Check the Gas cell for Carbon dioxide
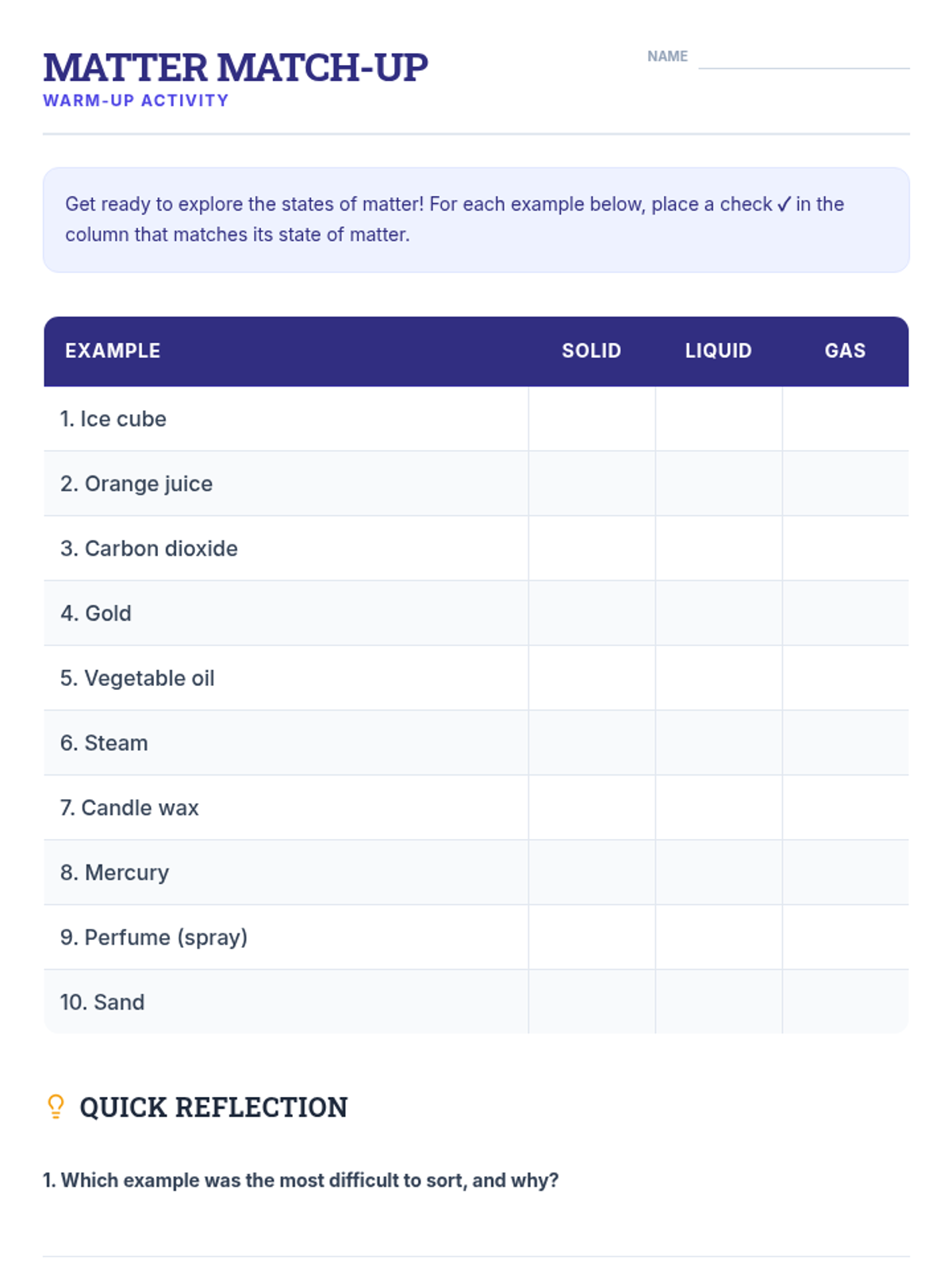The width and height of the screenshot is (952, 1270). coord(846,548)
